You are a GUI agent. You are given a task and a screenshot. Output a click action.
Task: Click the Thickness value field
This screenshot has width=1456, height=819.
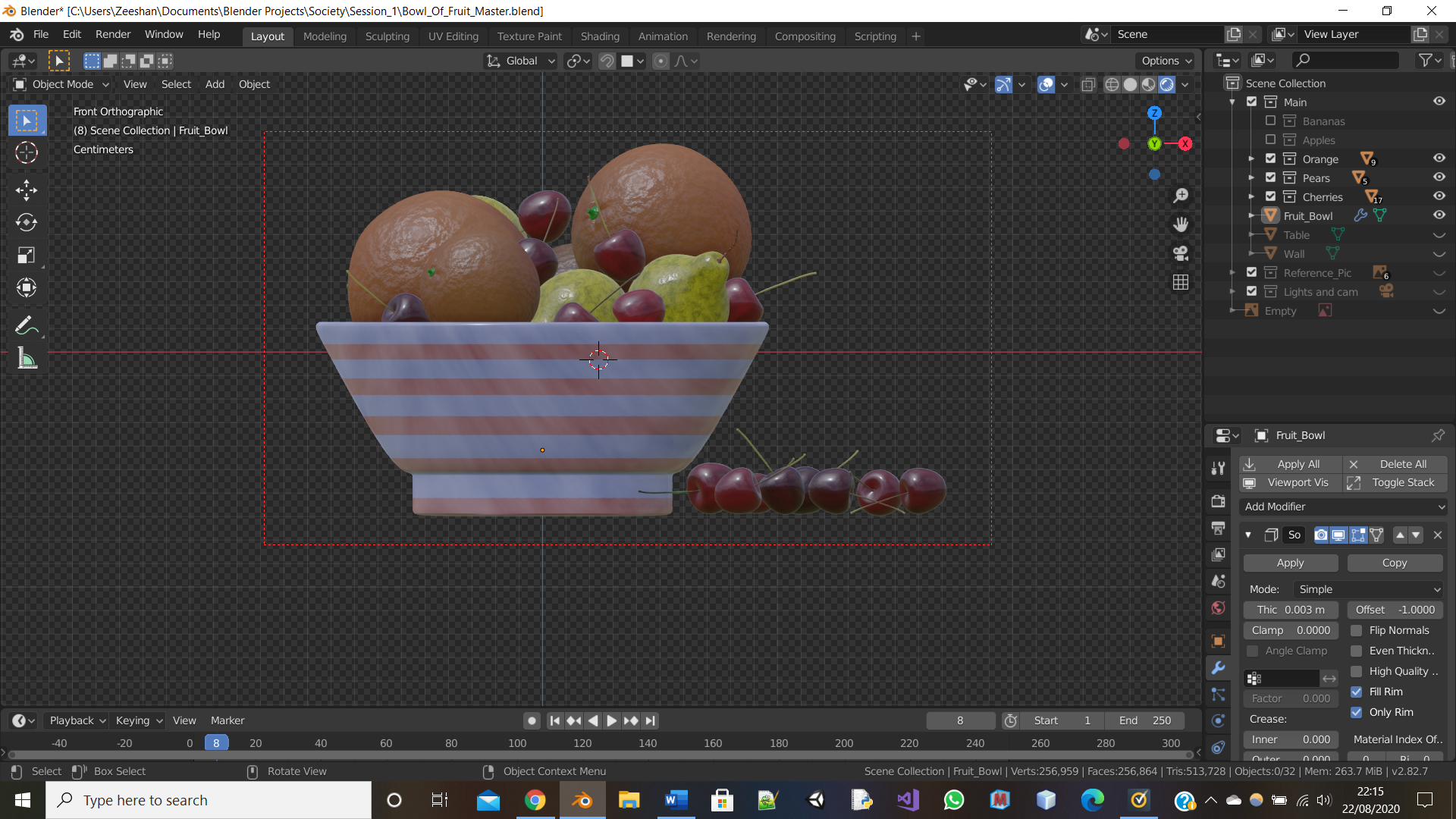coord(1290,610)
